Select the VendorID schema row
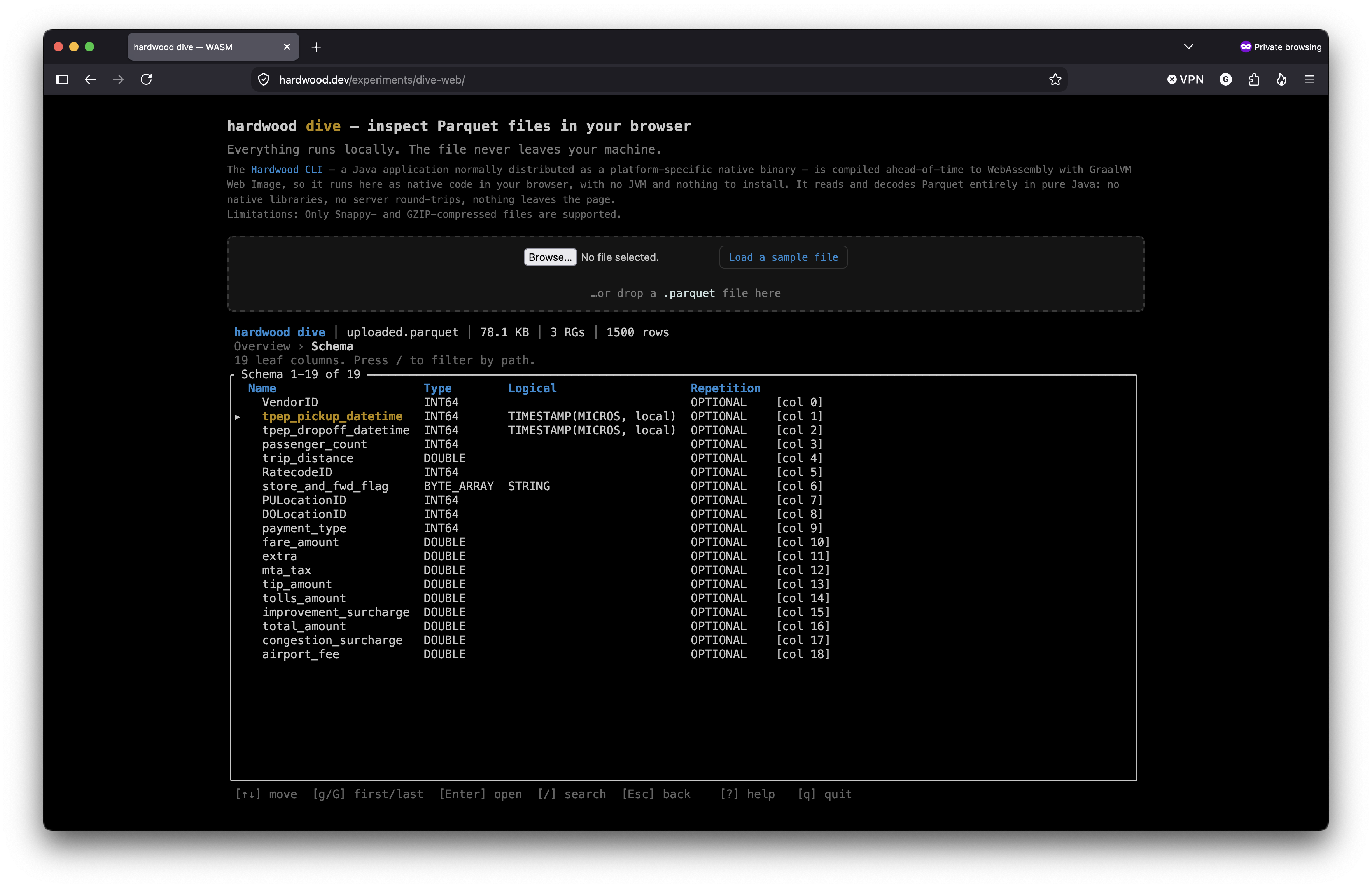Image resolution: width=1372 pixels, height=888 pixels. point(683,402)
